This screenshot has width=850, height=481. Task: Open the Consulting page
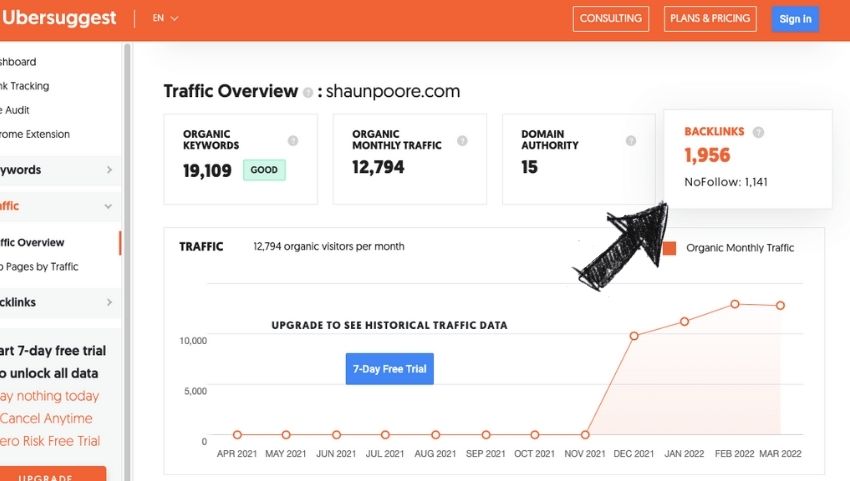point(610,18)
